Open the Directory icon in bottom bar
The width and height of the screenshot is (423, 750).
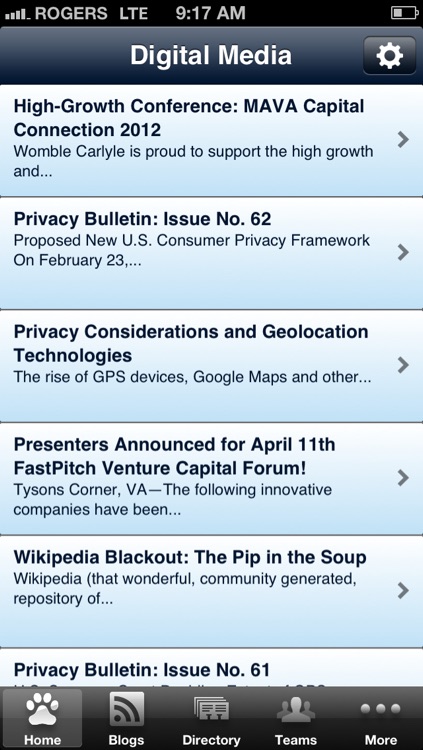(211, 710)
